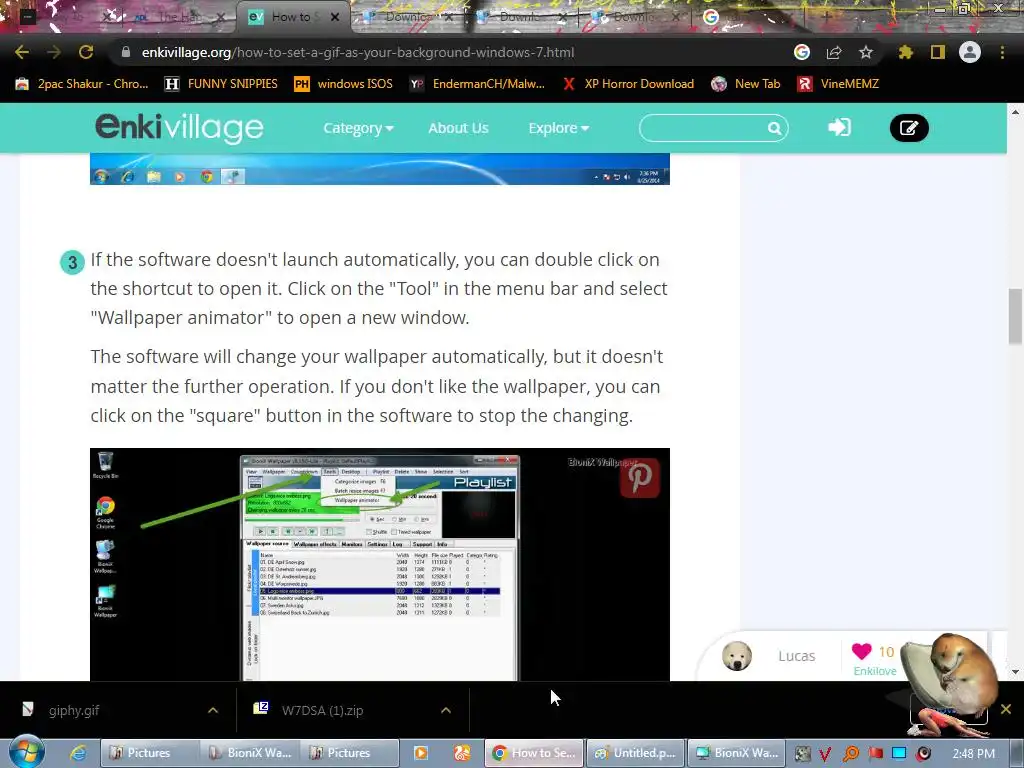Click the black write-post pencil button

tap(909, 128)
